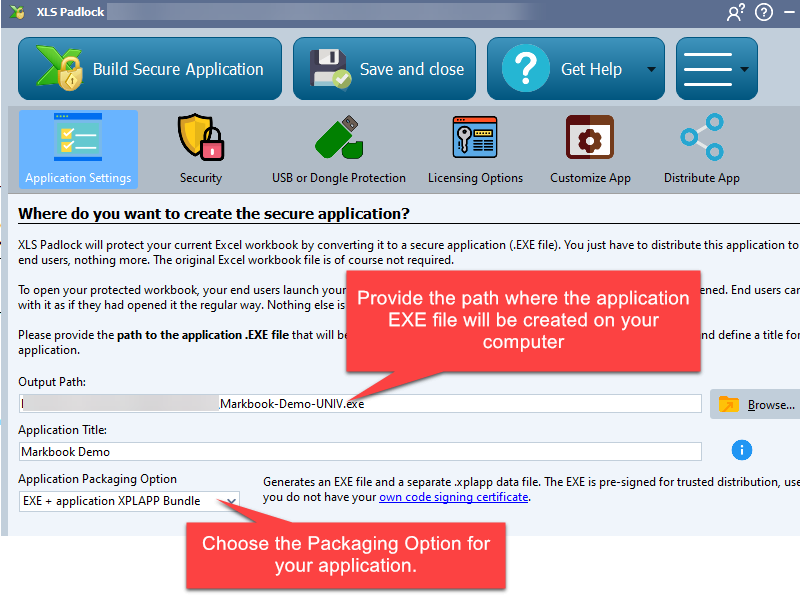Click the blue info icon beside title
This screenshot has width=800, height=597.
click(x=741, y=450)
